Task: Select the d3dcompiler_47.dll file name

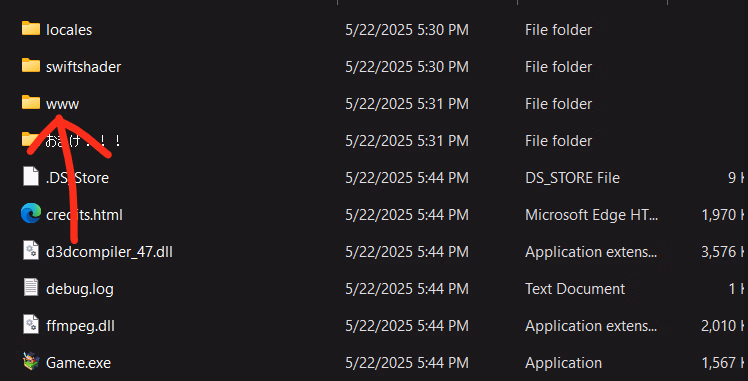Action: pyautogui.click(x=109, y=252)
